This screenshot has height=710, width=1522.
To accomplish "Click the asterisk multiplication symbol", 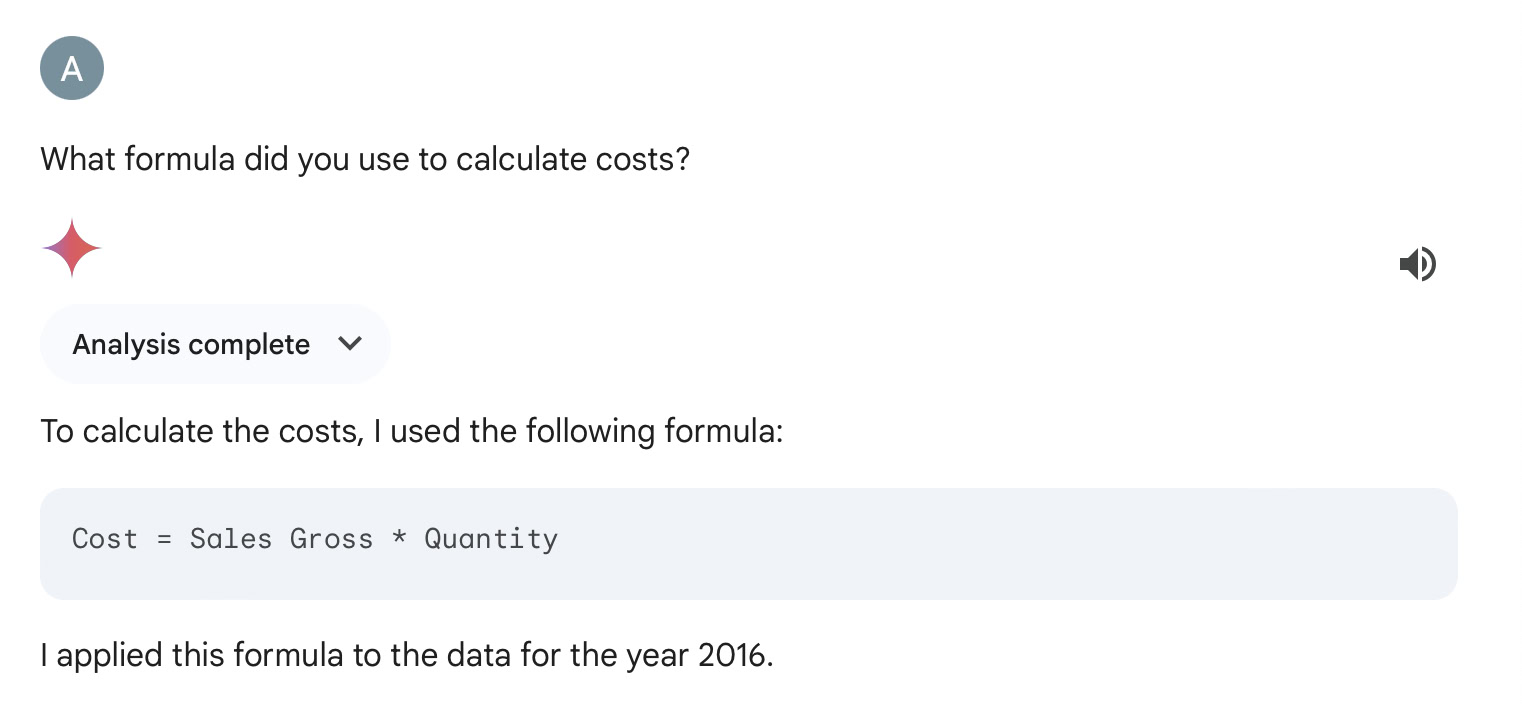I will (399, 539).
